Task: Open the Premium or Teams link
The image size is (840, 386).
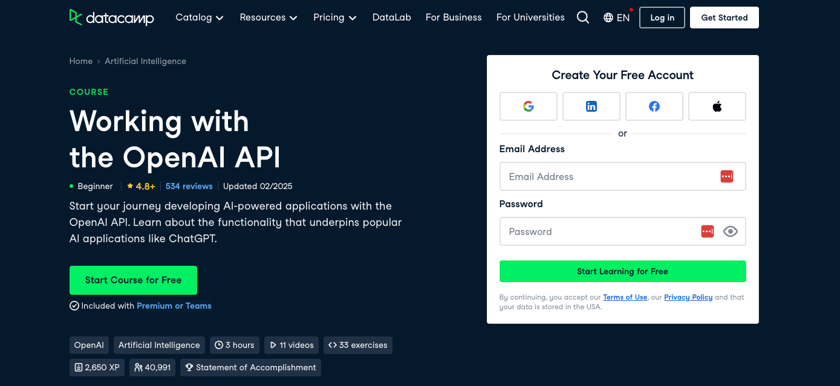Action: [x=174, y=306]
